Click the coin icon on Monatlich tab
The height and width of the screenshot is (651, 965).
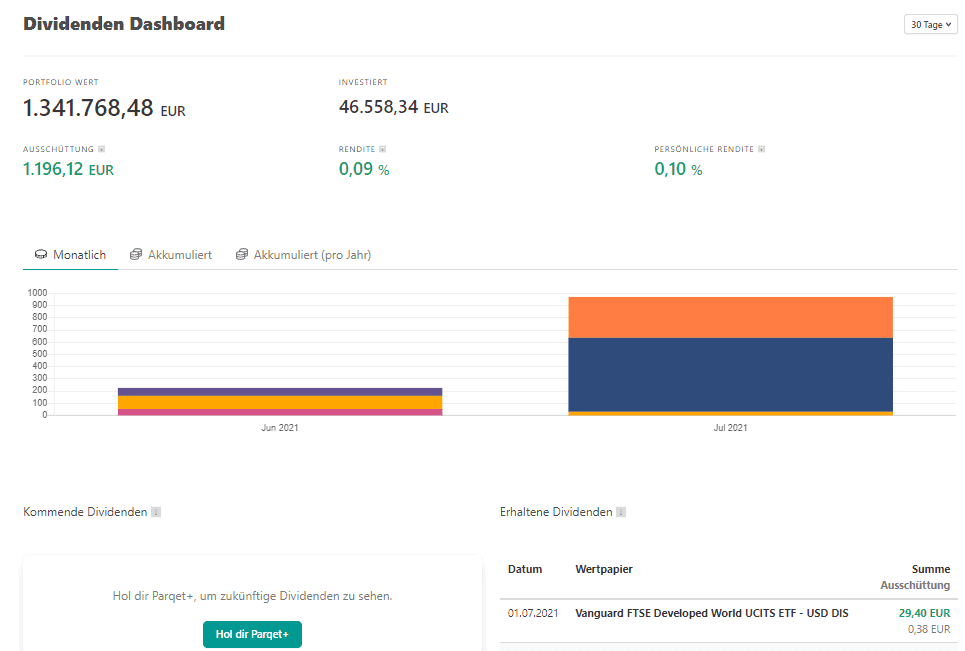[41, 255]
